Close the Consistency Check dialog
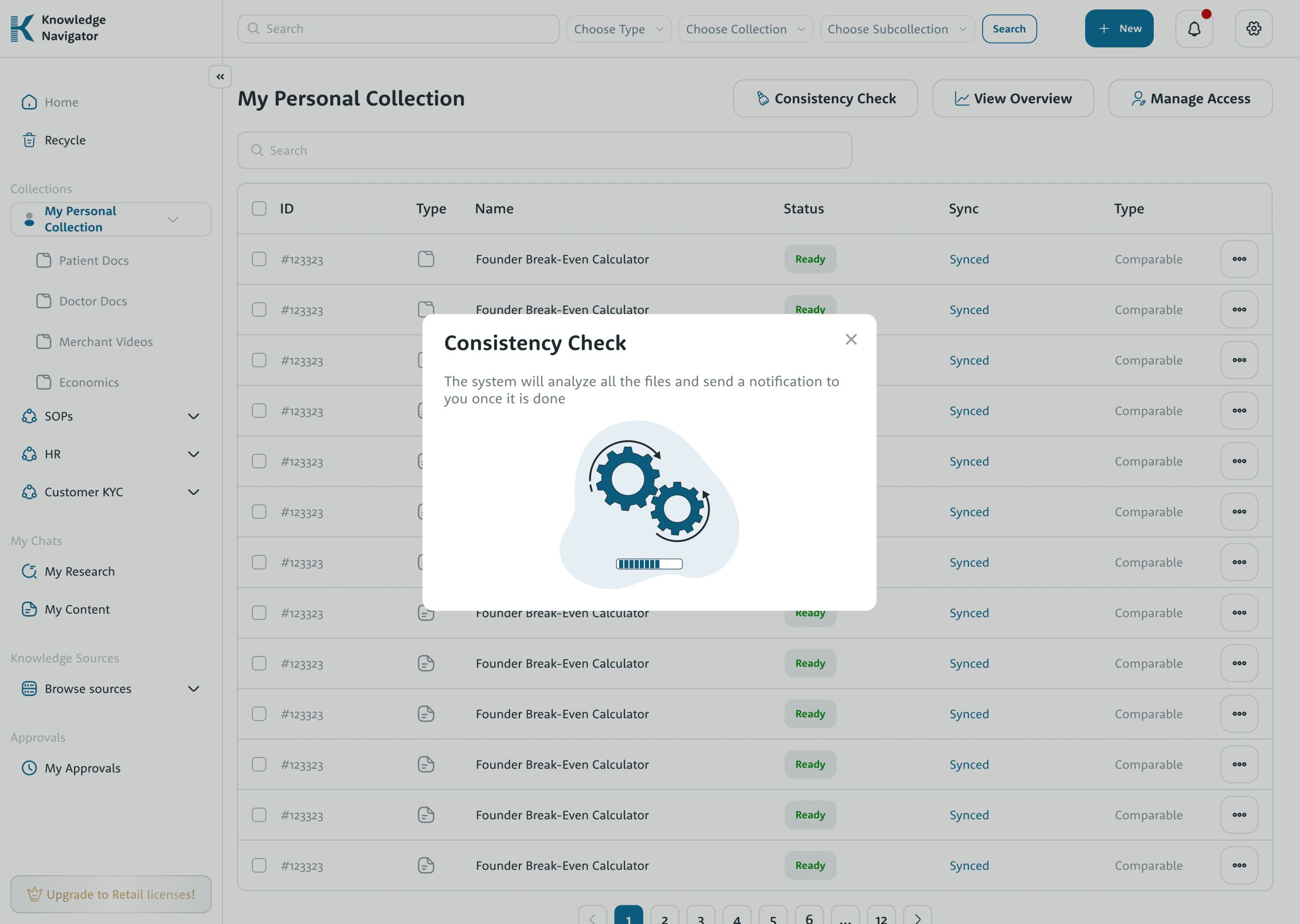Viewport: 1300px width, 924px height. tap(851, 340)
